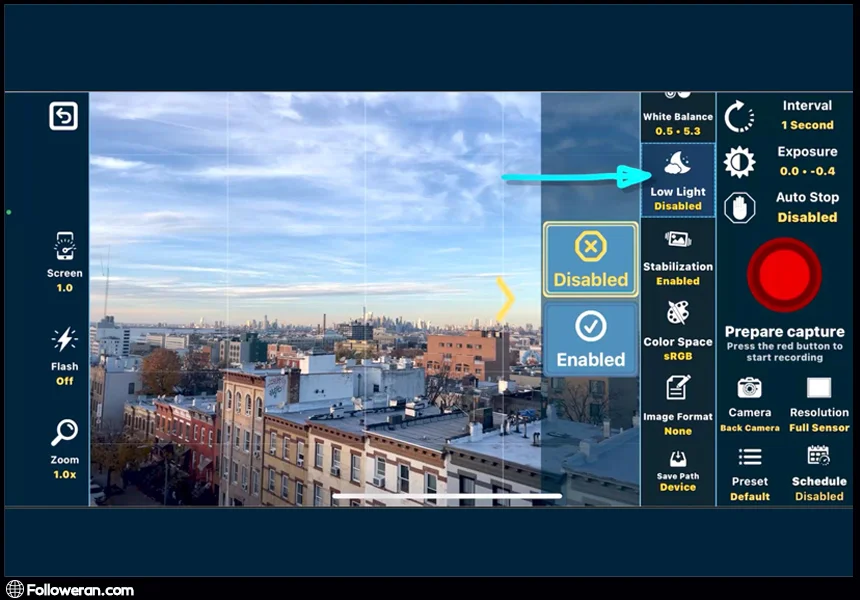Screen dimensions: 860x600
Task: Set the Interval timer value
Action: [x=738, y=116]
